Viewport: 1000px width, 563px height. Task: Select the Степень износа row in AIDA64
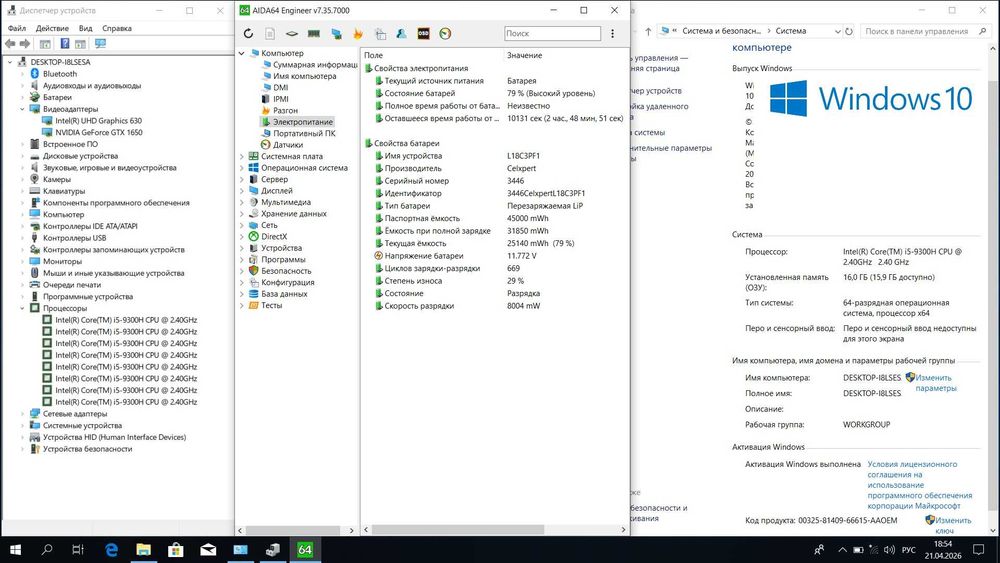coord(495,281)
